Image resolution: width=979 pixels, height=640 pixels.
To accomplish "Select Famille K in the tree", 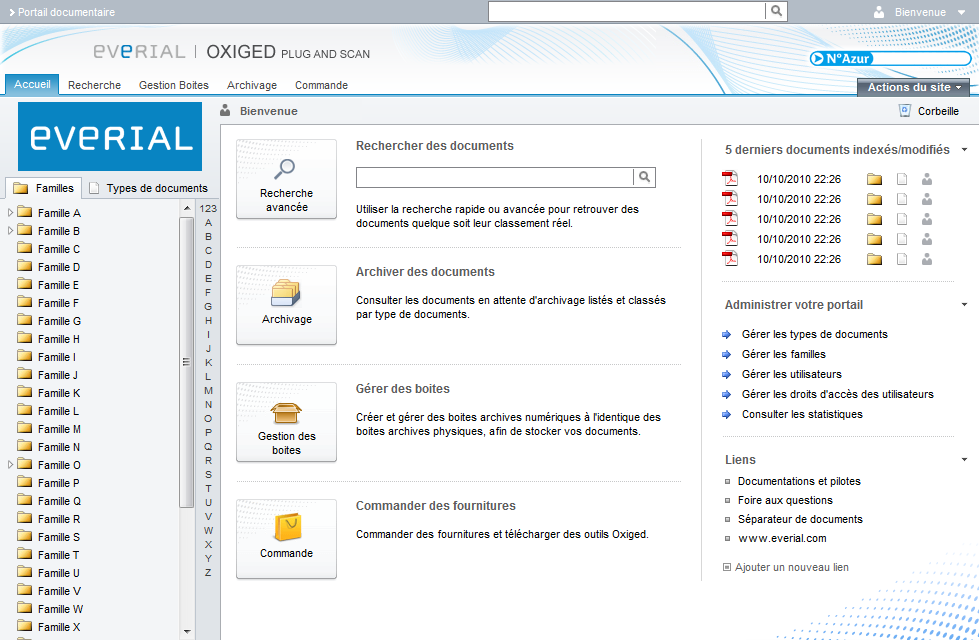I will 59,393.
